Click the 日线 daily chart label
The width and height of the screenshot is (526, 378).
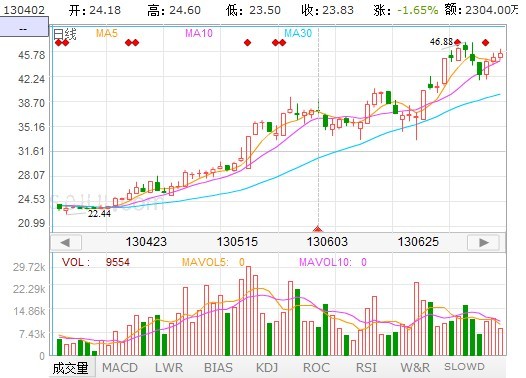point(65,34)
